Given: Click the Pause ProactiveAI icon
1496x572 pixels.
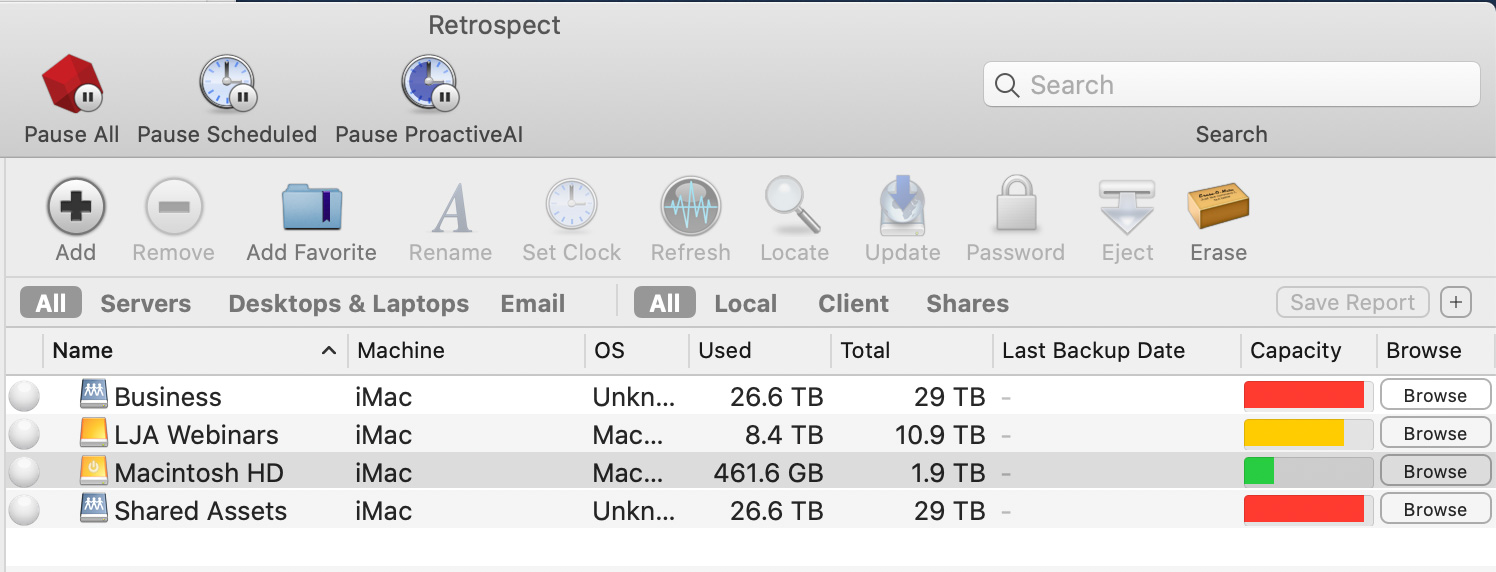Looking at the screenshot, I should (x=429, y=84).
